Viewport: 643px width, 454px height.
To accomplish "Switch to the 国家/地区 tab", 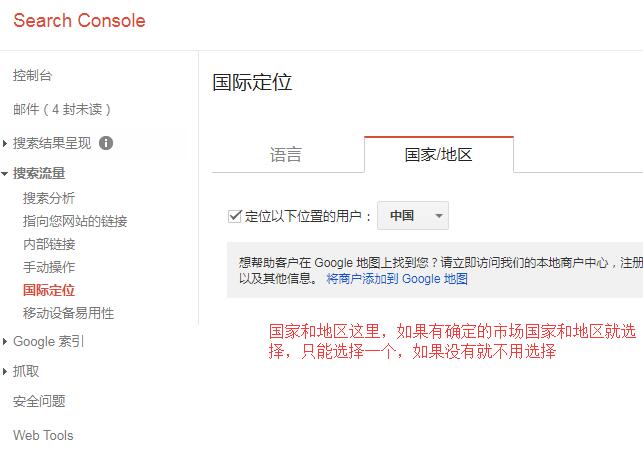I will 438,155.
